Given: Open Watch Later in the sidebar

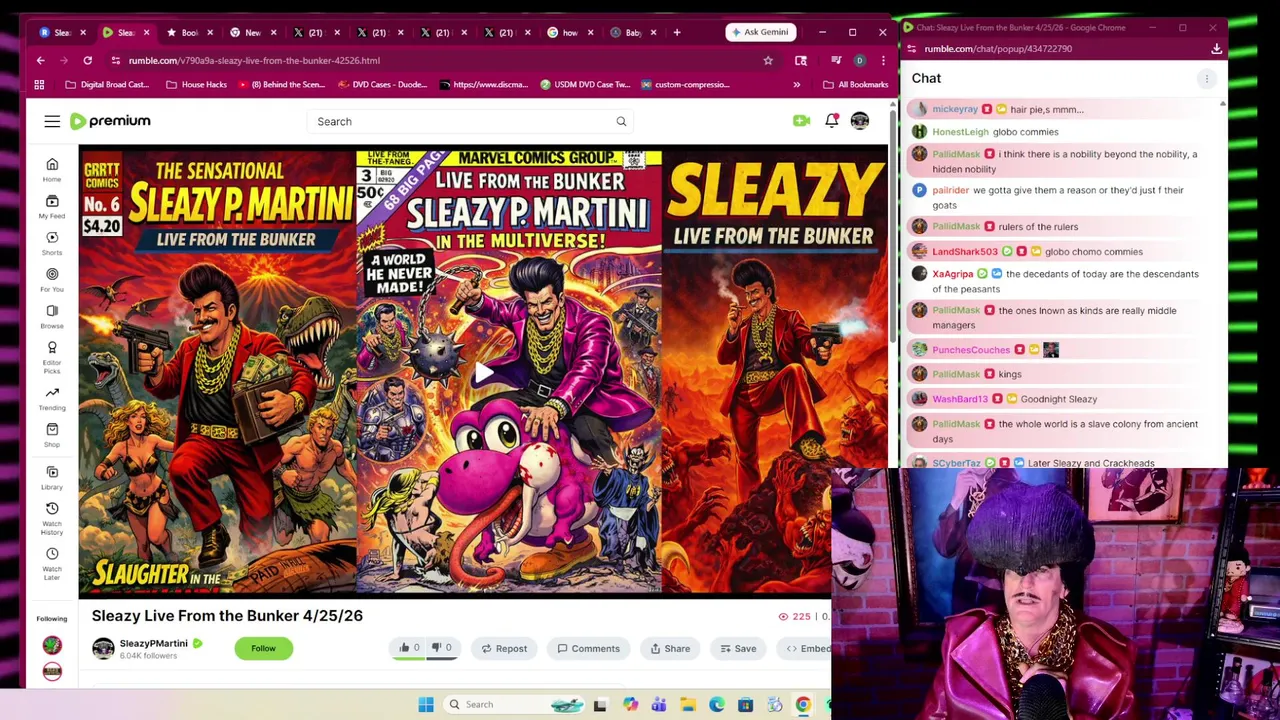Looking at the screenshot, I should pos(52,563).
